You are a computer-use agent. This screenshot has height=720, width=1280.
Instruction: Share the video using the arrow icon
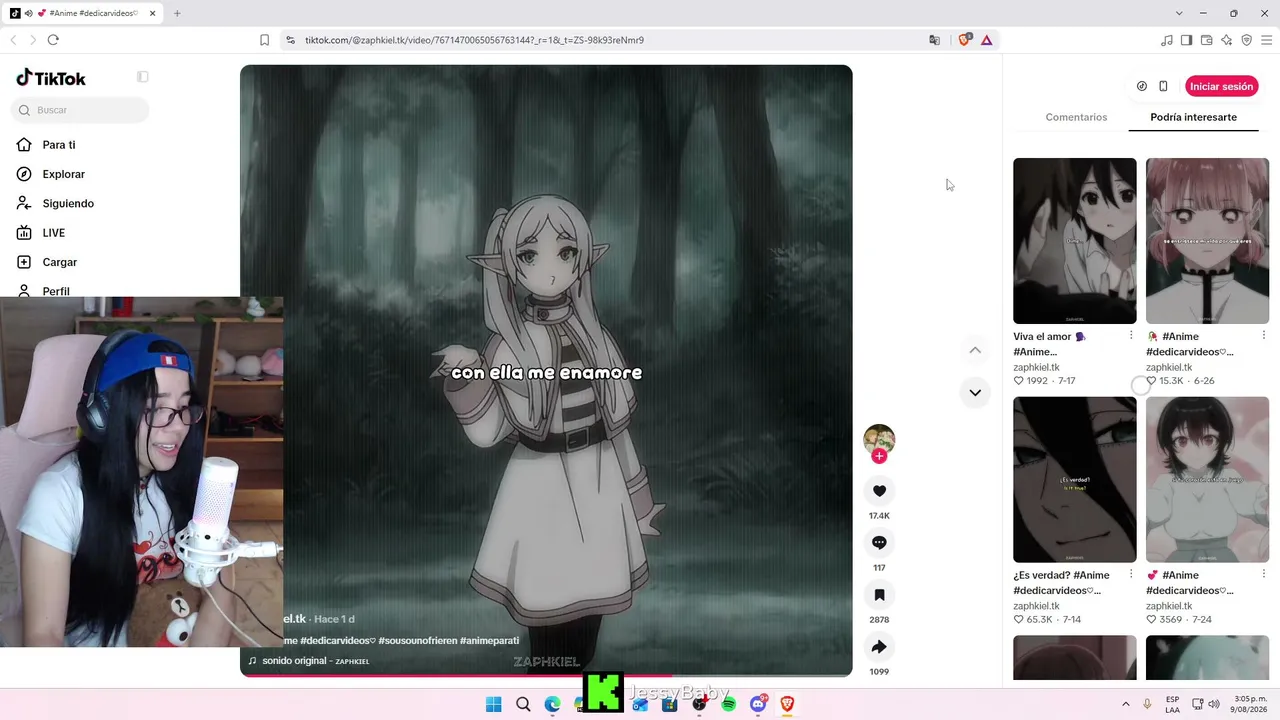pyautogui.click(x=879, y=647)
